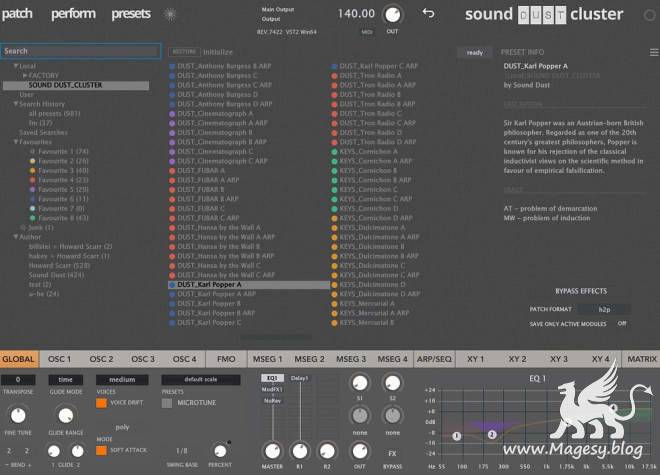Open the FMO tab
Image resolution: width=660 pixels, height=475 pixels.
(x=226, y=359)
